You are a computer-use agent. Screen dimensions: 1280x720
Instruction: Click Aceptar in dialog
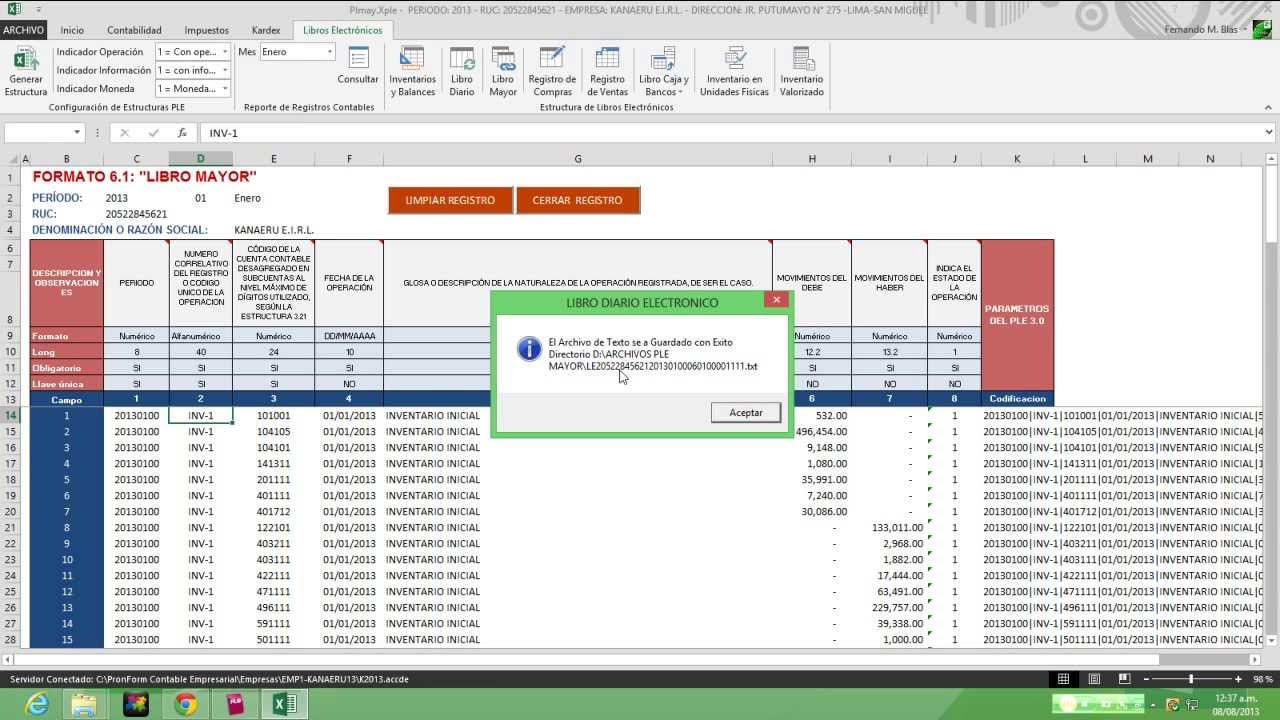[746, 412]
